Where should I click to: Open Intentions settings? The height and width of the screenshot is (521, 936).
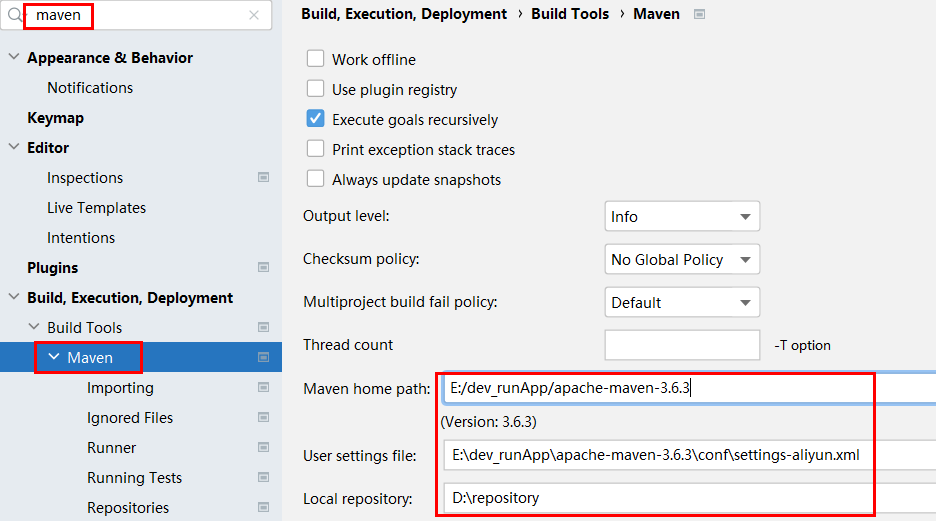81,238
